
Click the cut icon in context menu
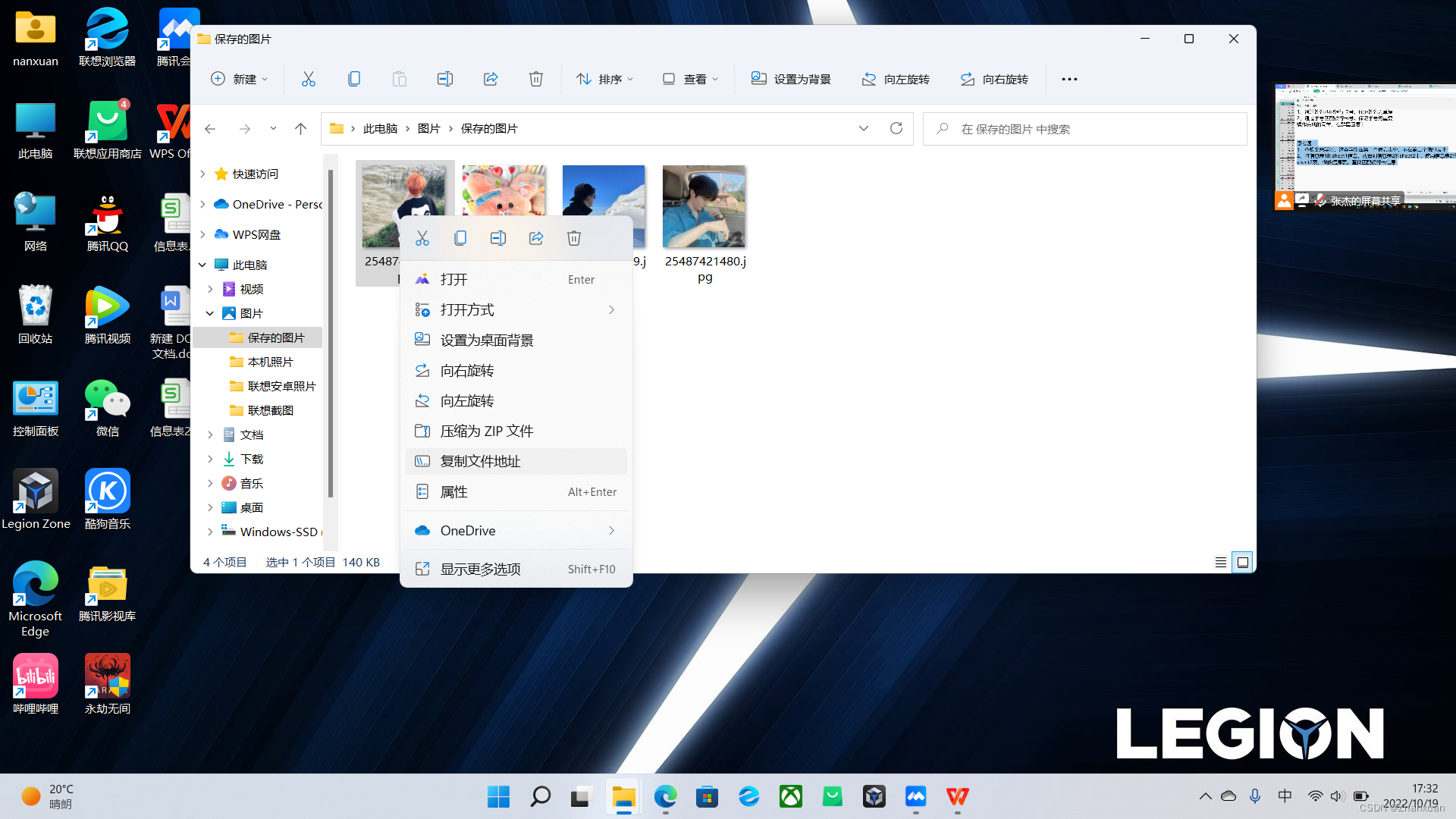(422, 238)
